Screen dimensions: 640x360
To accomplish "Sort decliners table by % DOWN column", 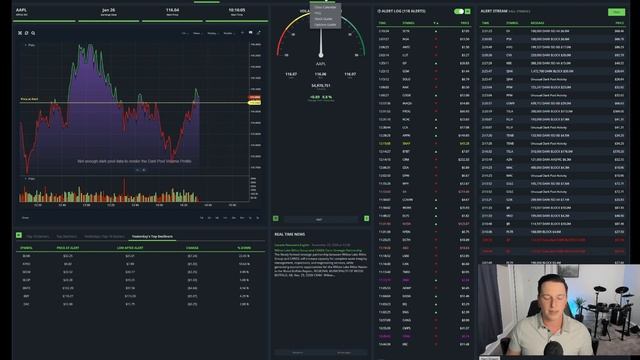I will (x=244, y=248).
